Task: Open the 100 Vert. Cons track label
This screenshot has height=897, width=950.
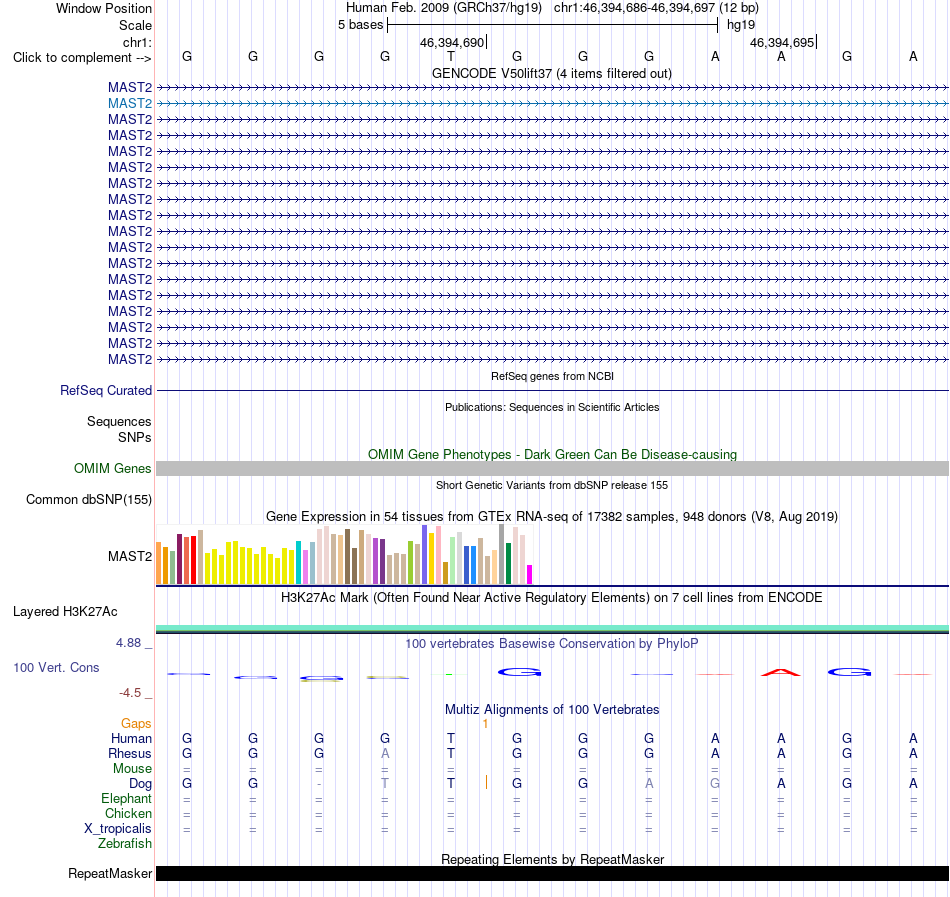Action: click(56, 667)
